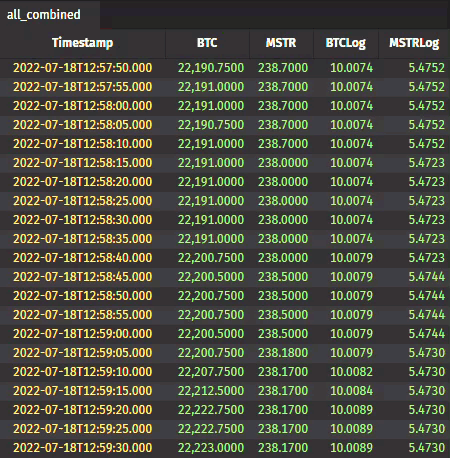Screen dimensions: 450x458
Task: Click BTC value 22,200.7500 in 12:58:40 row
Action: (211, 258)
